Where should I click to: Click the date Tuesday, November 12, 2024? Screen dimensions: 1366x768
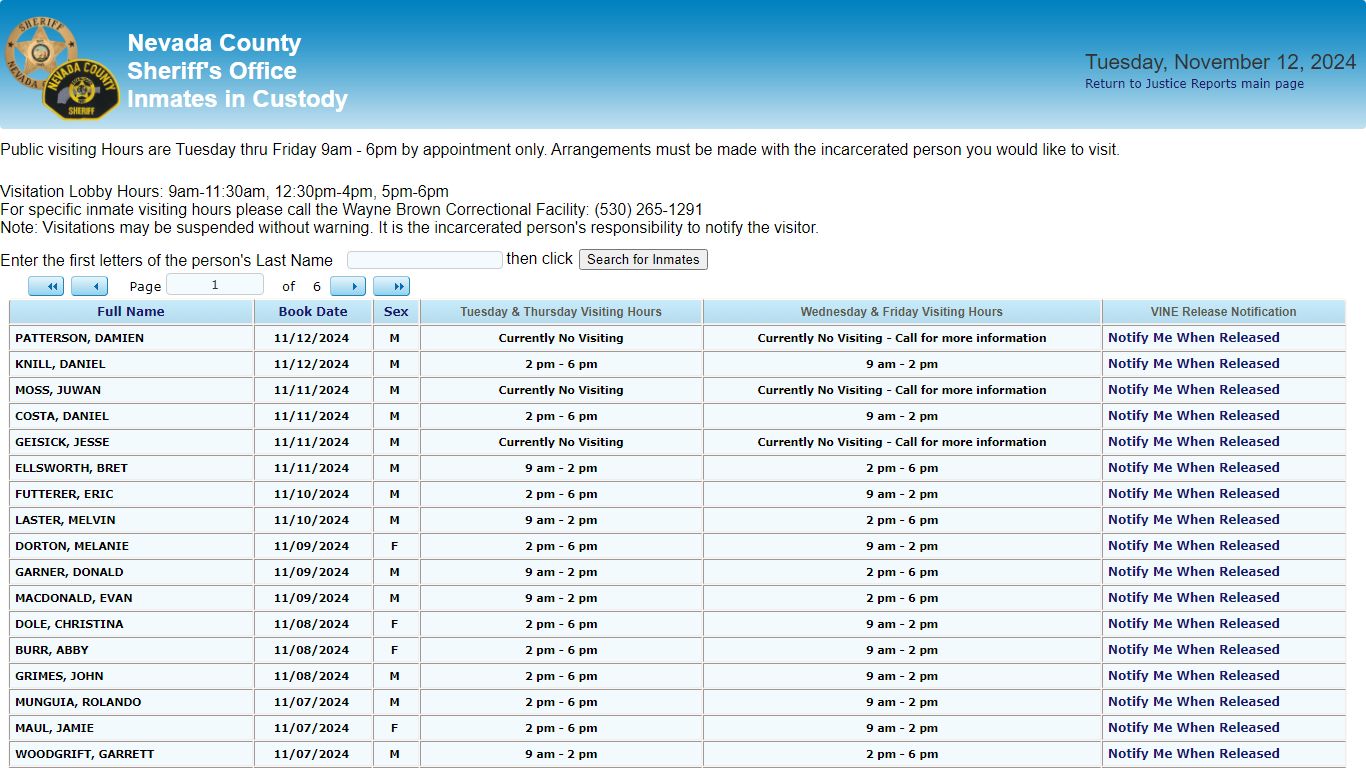coord(1220,62)
